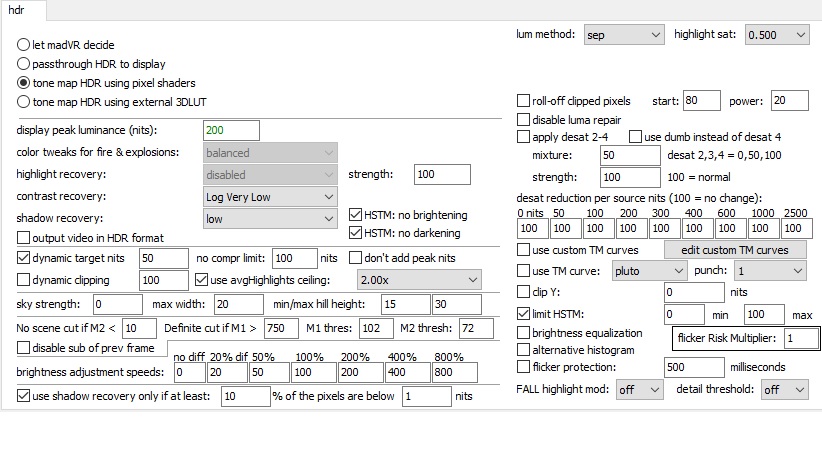
Task: Click the flicker Risk Multiplier input field
Action: 799,339
